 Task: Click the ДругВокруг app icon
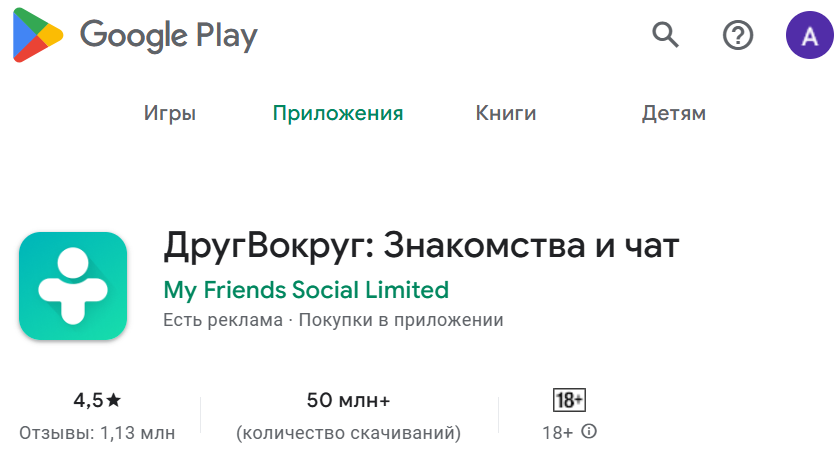74,285
